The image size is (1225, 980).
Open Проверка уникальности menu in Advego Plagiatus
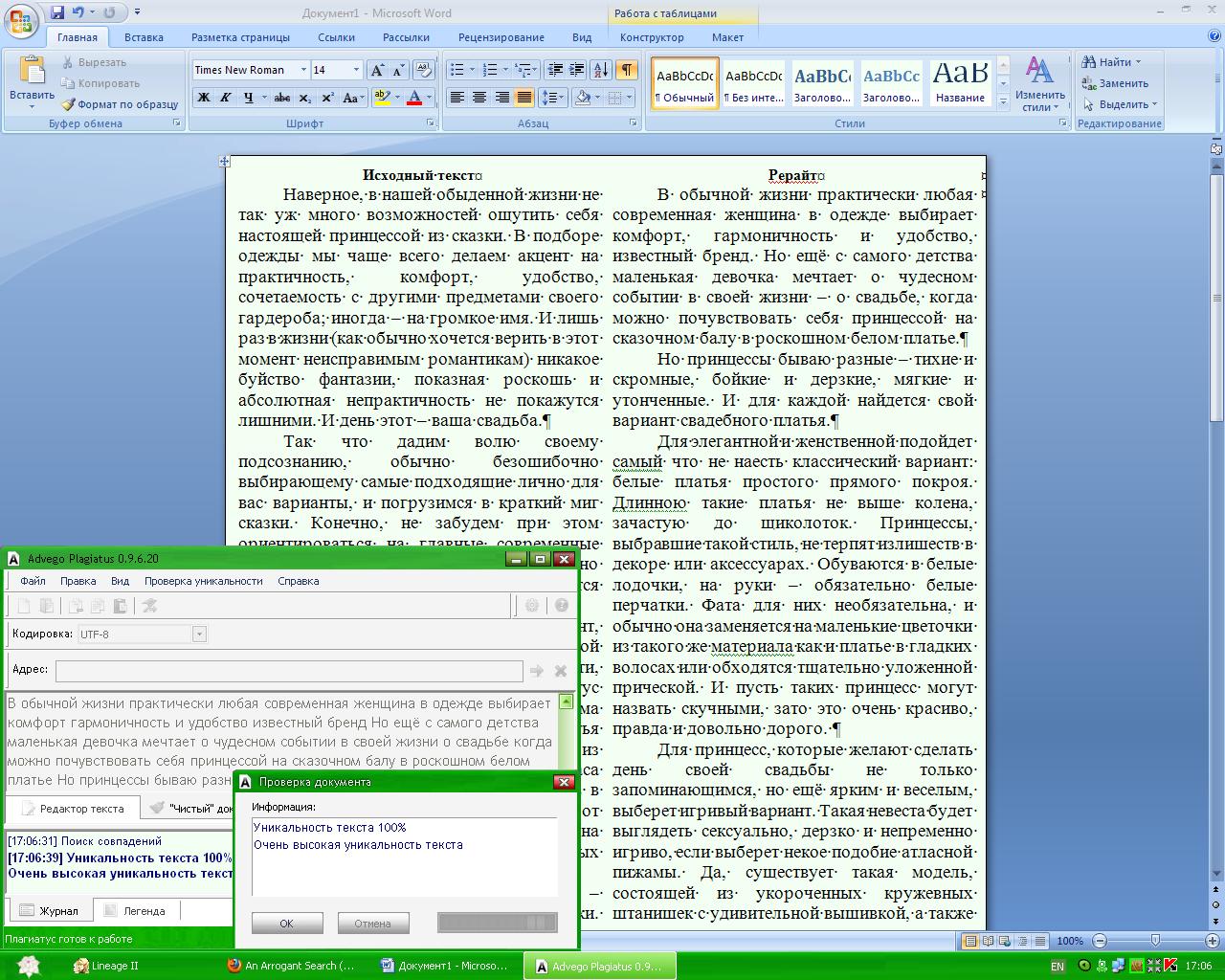pyautogui.click(x=203, y=581)
